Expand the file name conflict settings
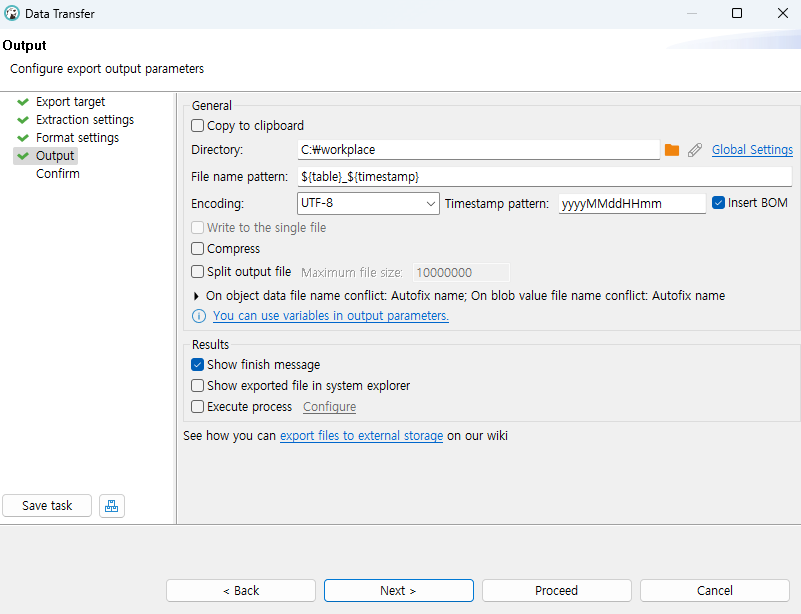 coord(196,296)
